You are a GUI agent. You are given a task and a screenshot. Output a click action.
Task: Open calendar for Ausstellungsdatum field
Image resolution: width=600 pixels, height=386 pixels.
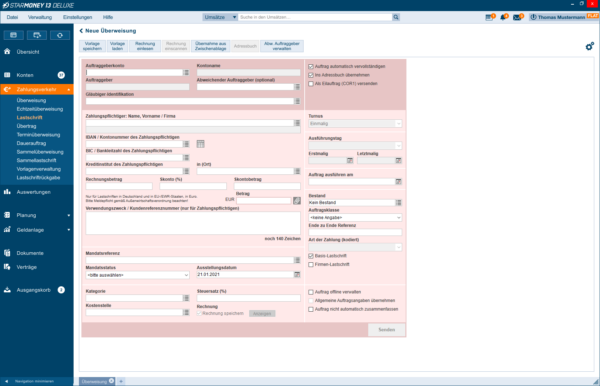(x=297, y=275)
